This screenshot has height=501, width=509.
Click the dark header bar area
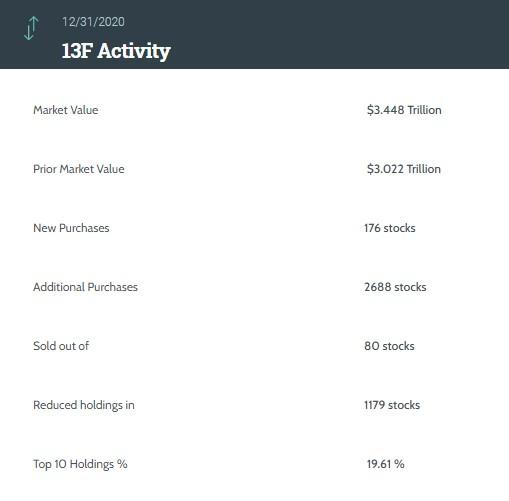pos(254,34)
